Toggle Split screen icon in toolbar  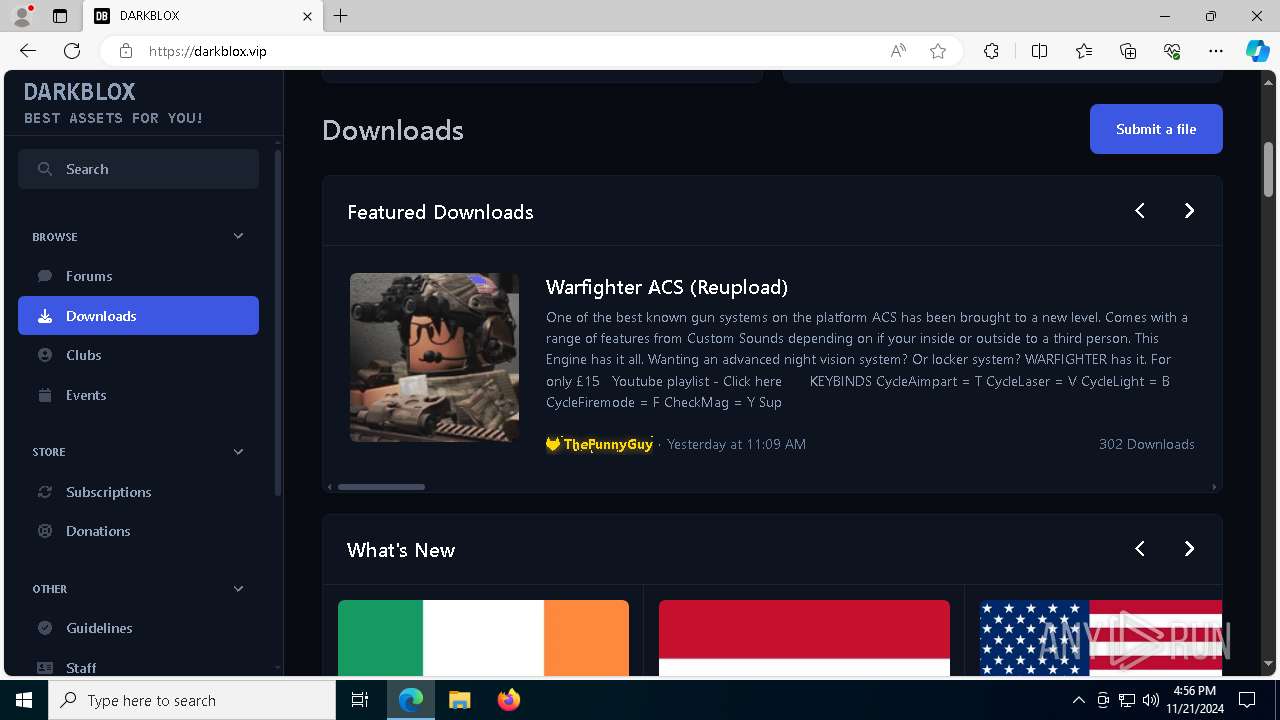1039,51
